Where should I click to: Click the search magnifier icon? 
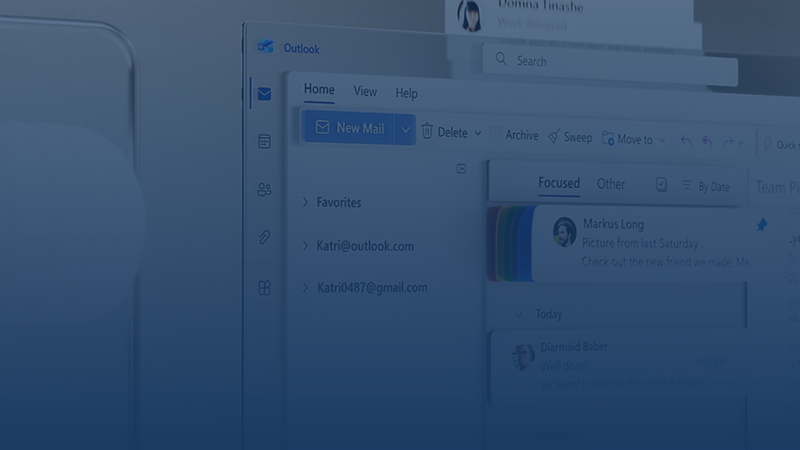point(501,59)
